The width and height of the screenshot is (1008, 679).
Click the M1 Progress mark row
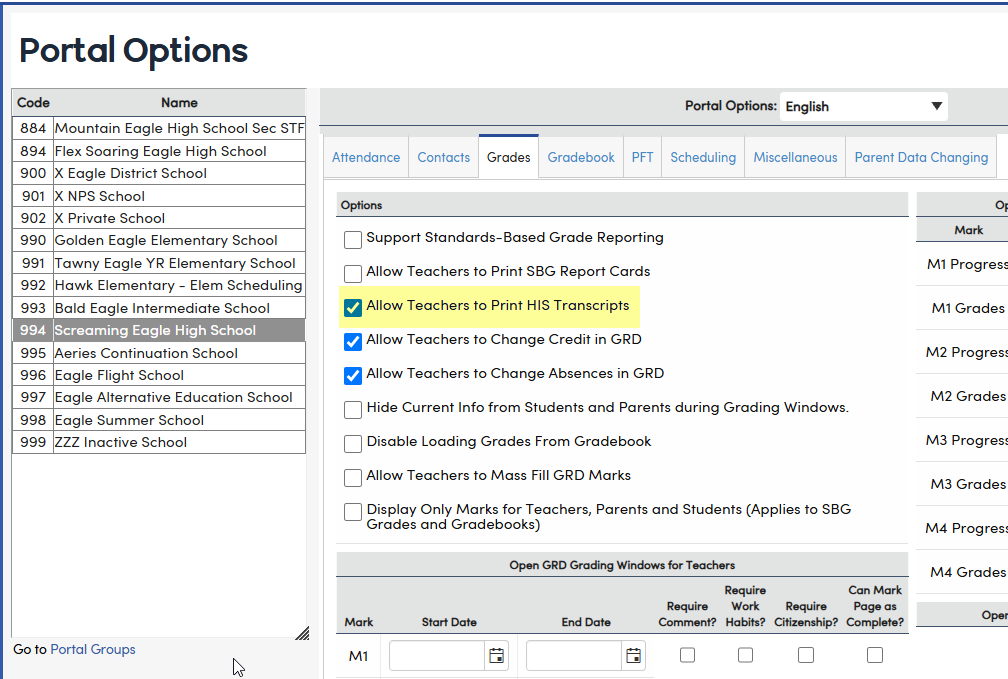(962, 264)
